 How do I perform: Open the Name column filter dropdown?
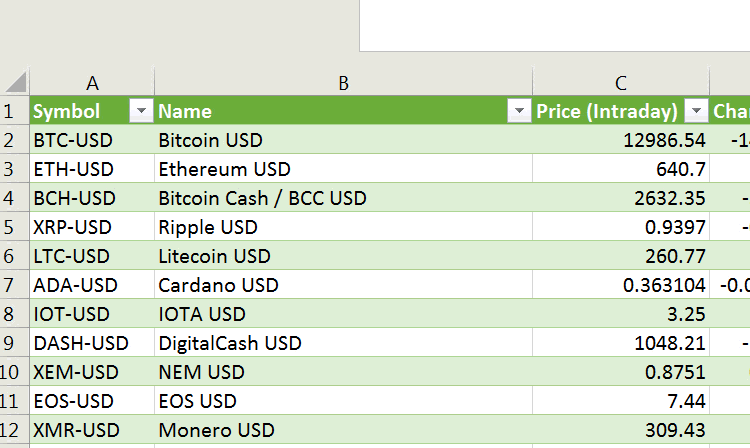click(x=519, y=111)
